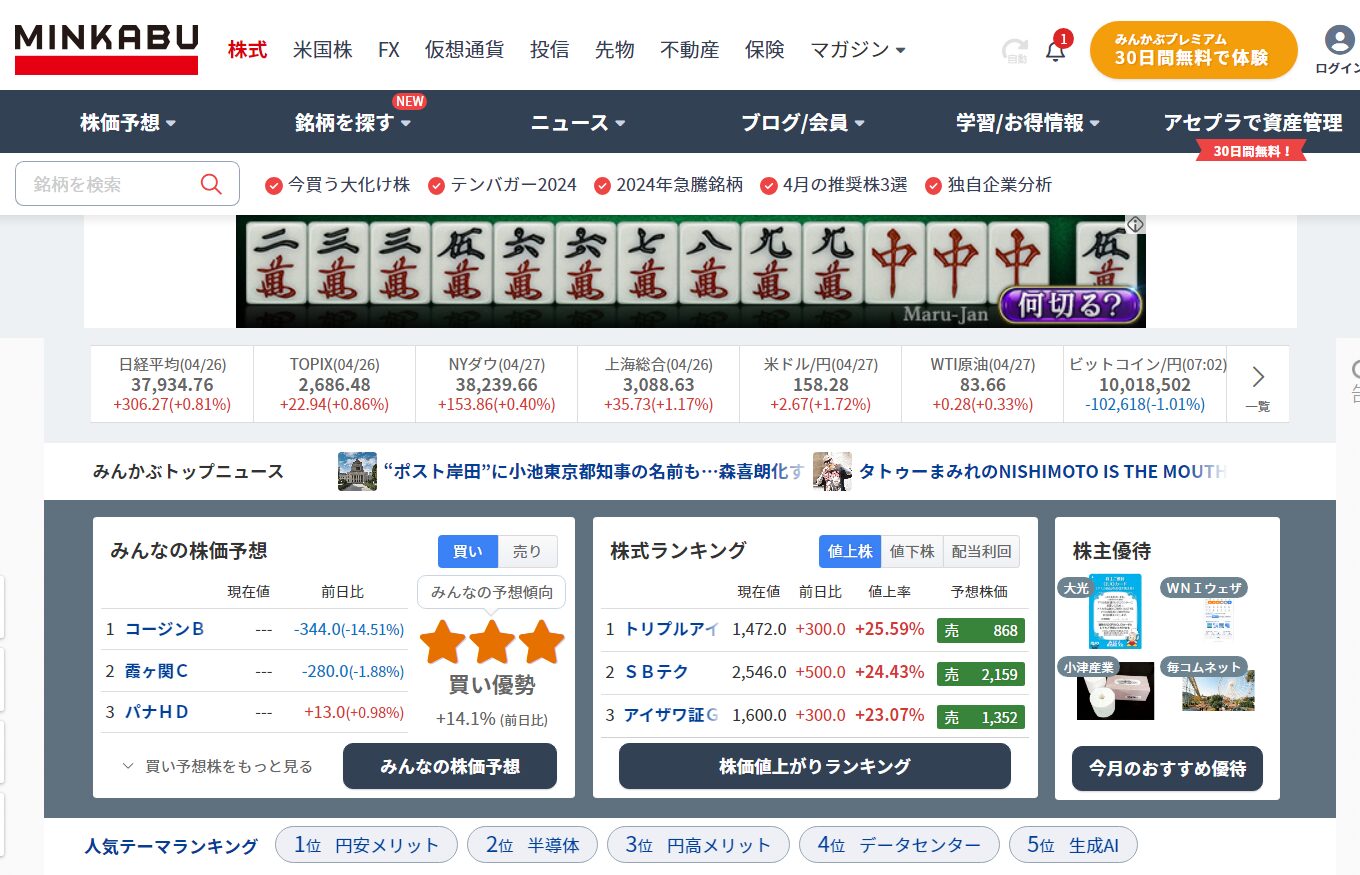Click the みんなの株価予想 dark button
The width and height of the screenshot is (1360, 875).
click(450, 766)
